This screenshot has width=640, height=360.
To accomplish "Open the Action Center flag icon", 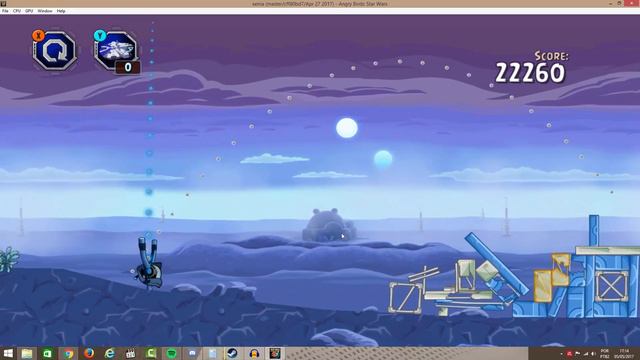I will [x=578, y=354].
